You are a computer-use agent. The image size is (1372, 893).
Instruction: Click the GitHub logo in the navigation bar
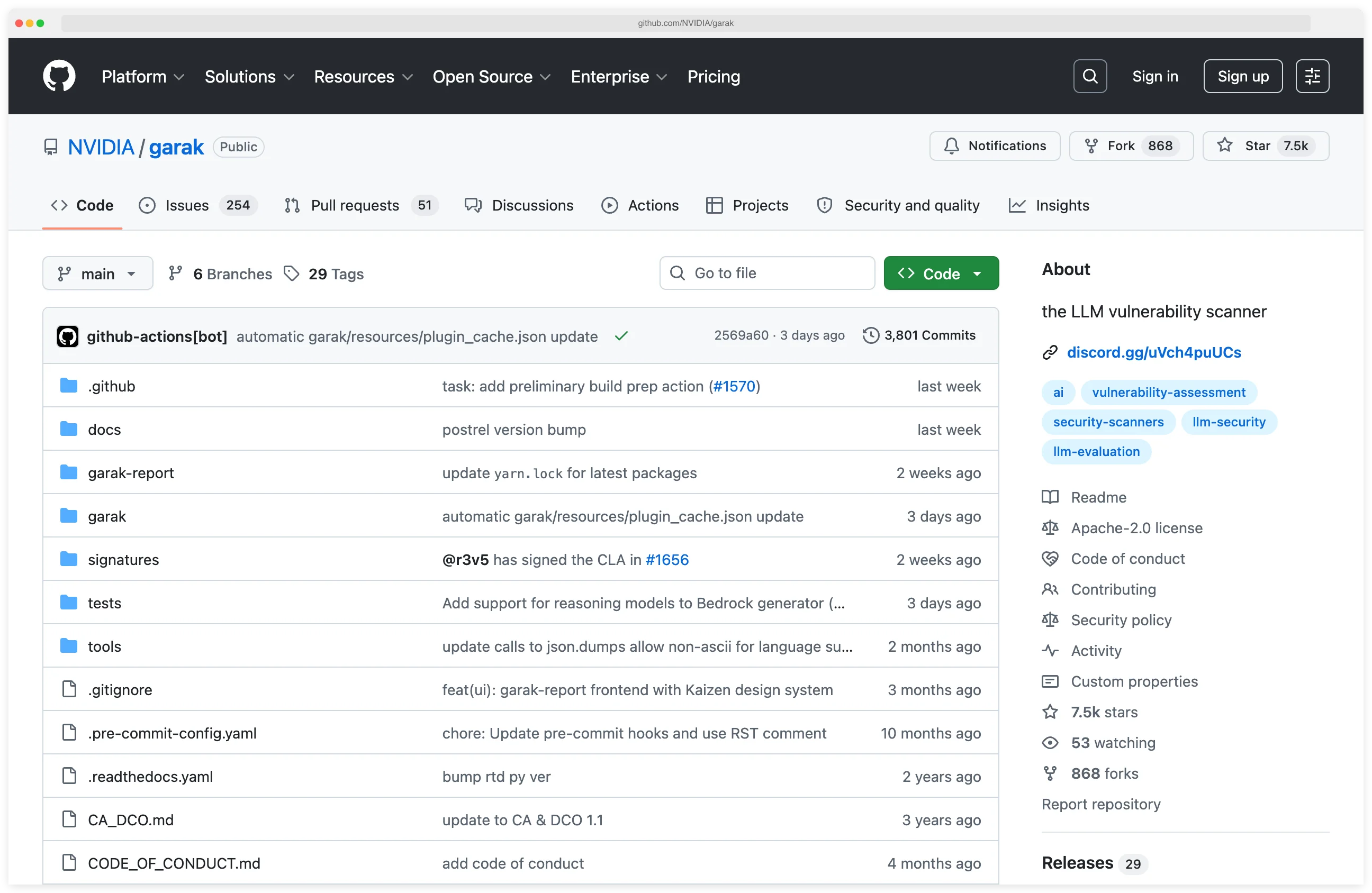coord(59,76)
